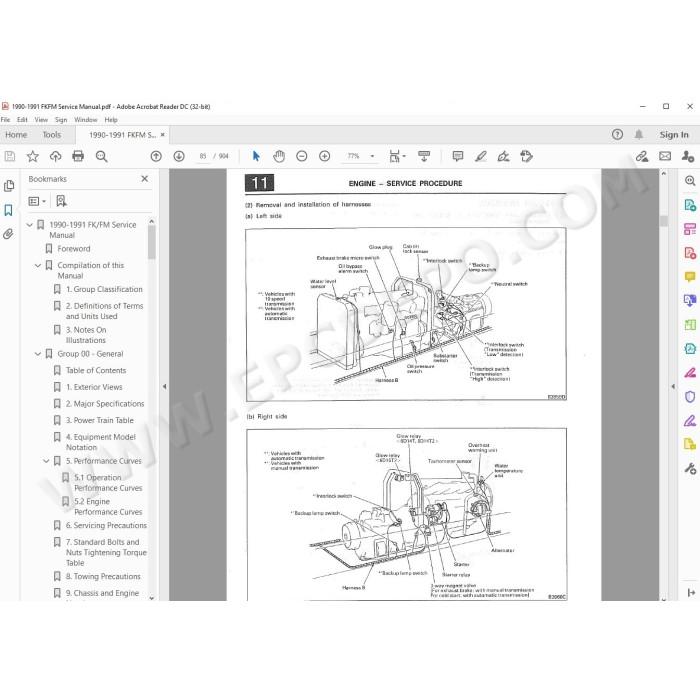The height and width of the screenshot is (700, 700).
Task: Open the Comment tool in the right pane
Action: coord(690,277)
